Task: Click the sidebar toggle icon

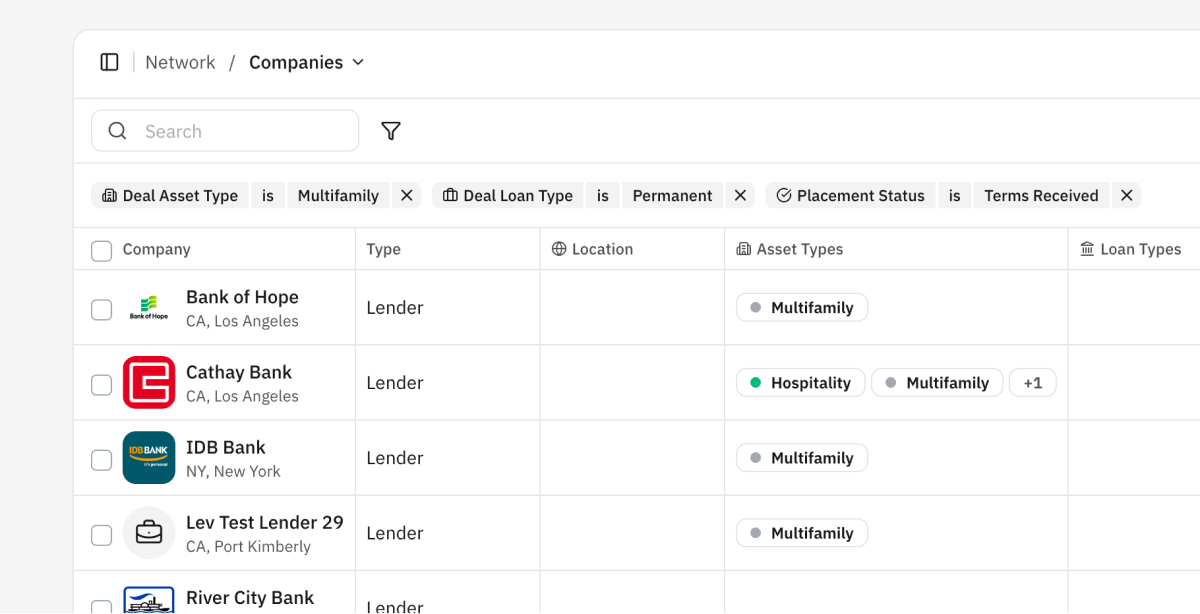Action: pos(109,61)
